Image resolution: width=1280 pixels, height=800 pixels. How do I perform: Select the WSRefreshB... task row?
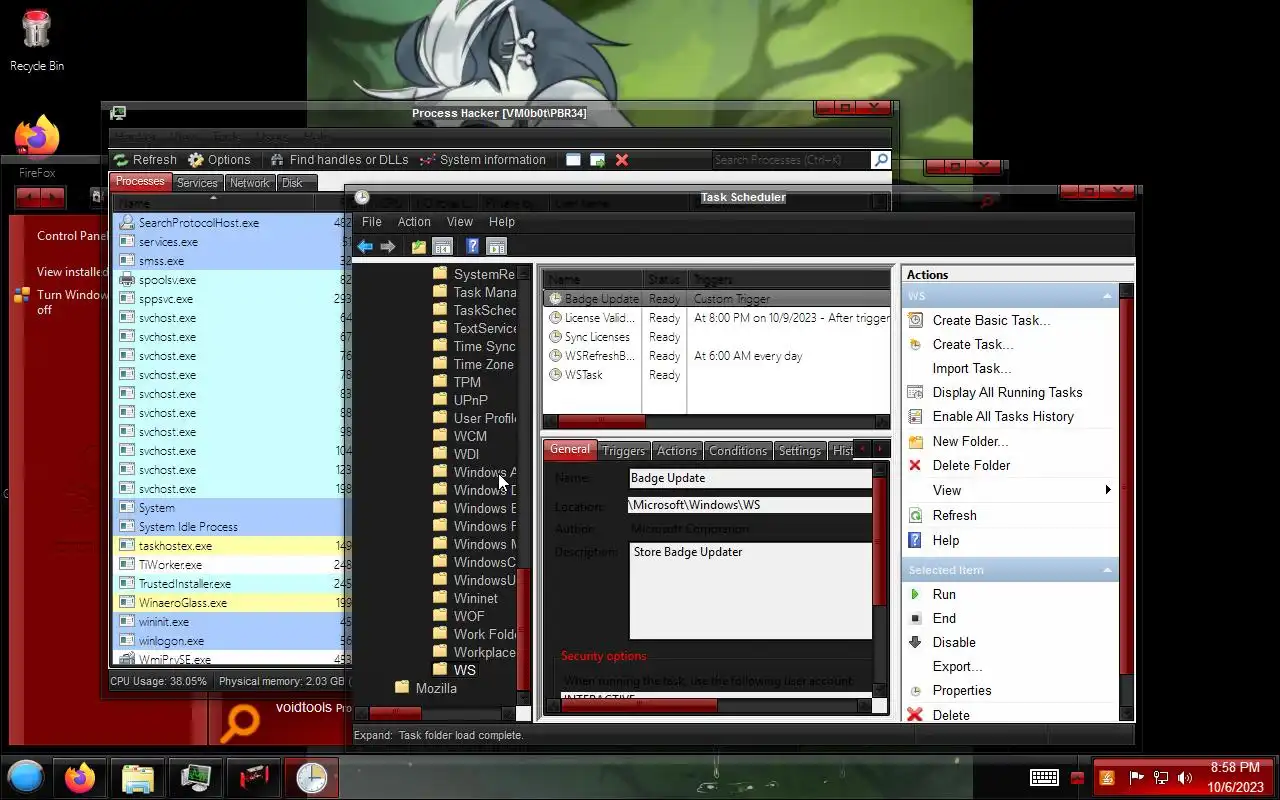[x=715, y=356]
